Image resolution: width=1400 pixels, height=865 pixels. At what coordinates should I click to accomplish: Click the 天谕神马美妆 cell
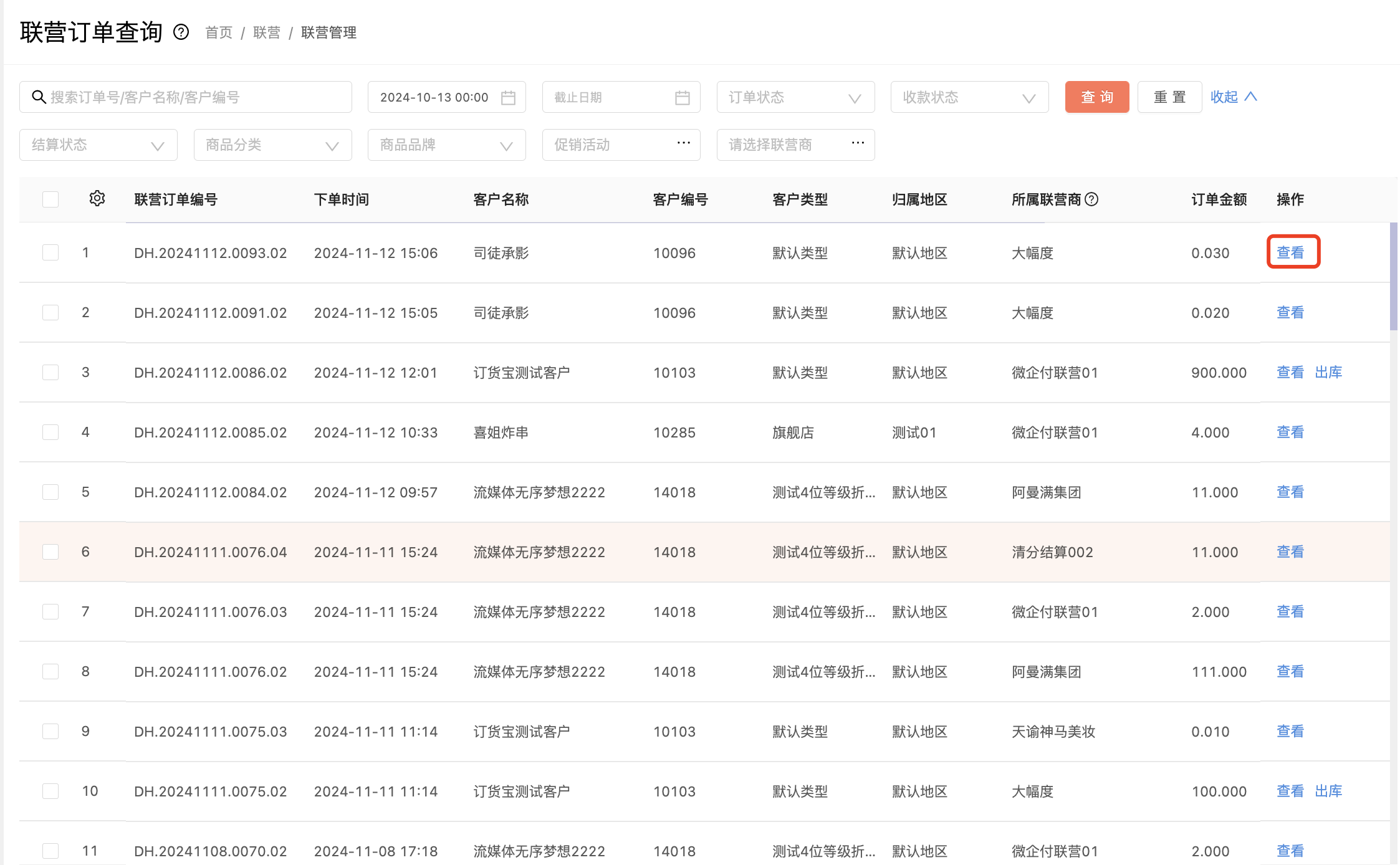1053,731
